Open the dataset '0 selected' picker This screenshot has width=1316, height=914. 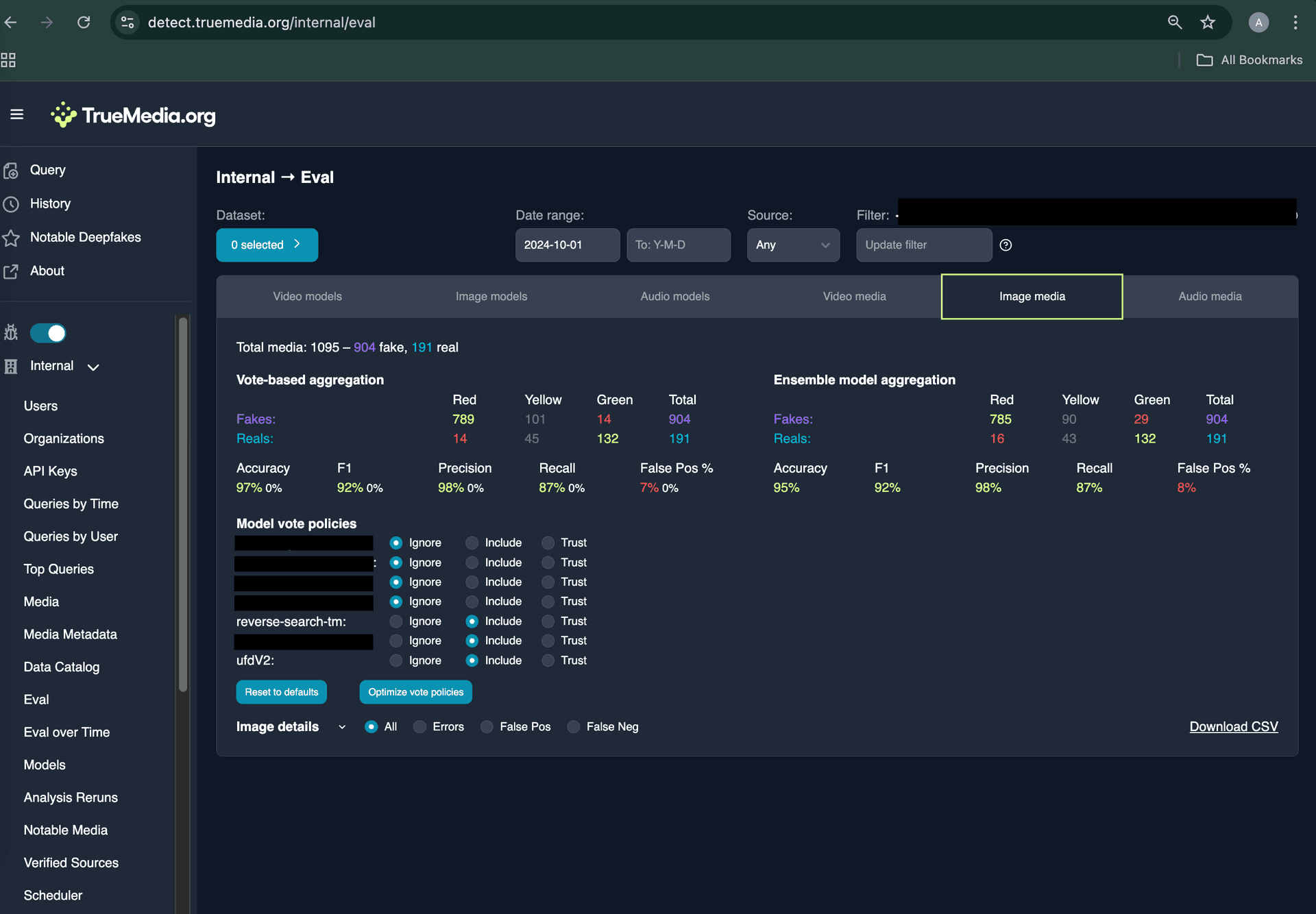(267, 245)
